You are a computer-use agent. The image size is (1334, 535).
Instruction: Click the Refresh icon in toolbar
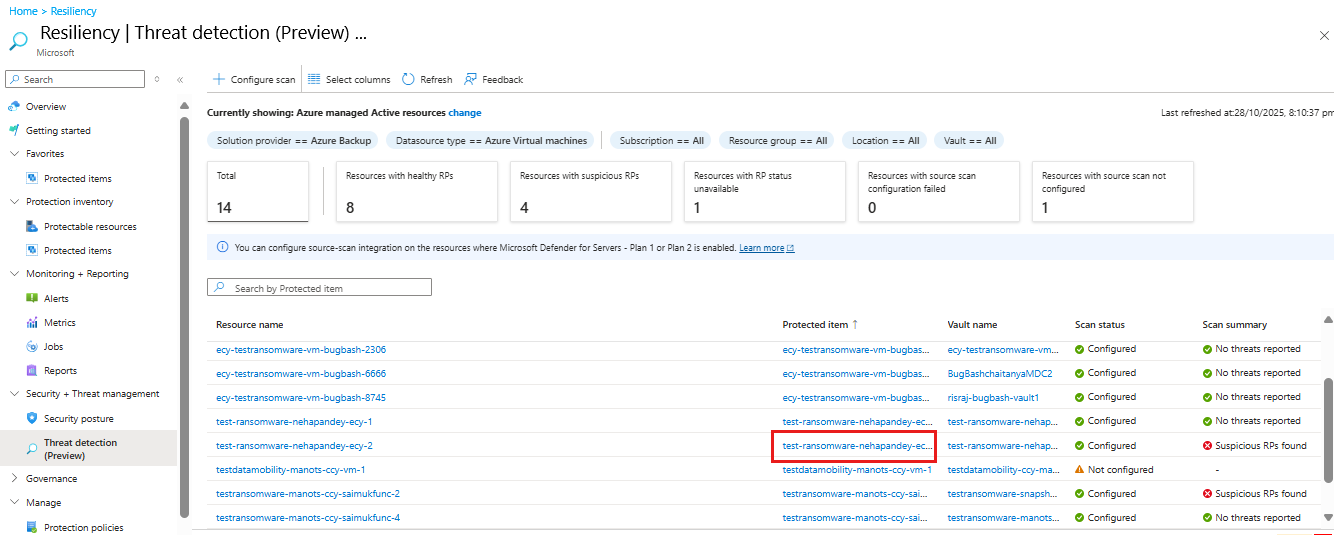pyautogui.click(x=408, y=79)
